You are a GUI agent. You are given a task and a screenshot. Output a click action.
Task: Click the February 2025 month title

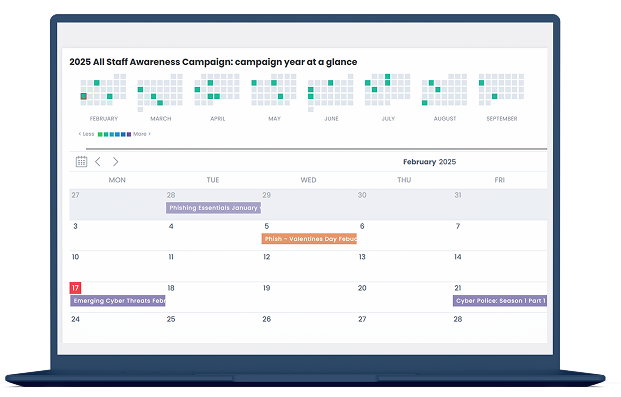(x=429, y=162)
